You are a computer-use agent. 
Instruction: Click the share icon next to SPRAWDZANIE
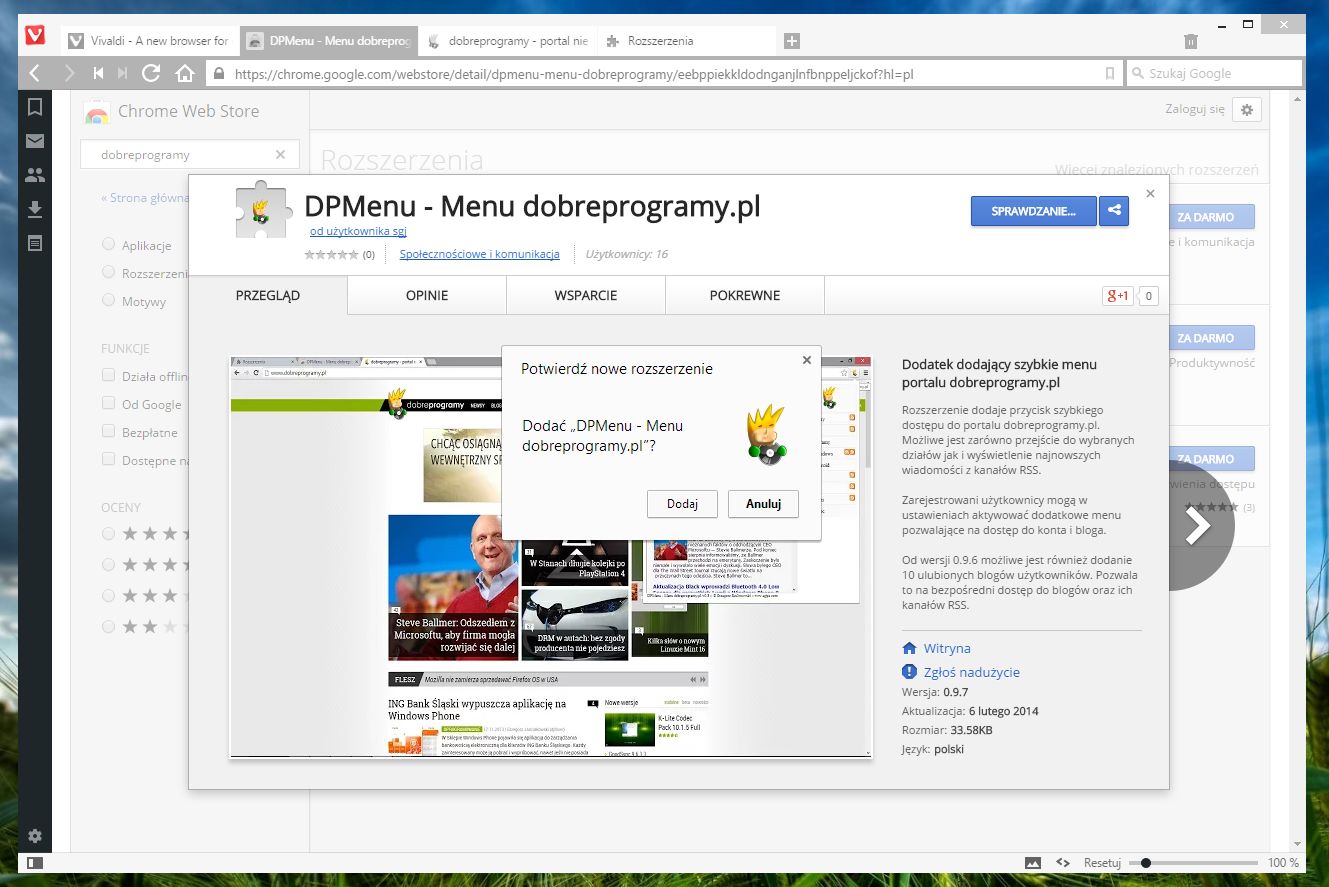[1113, 211]
